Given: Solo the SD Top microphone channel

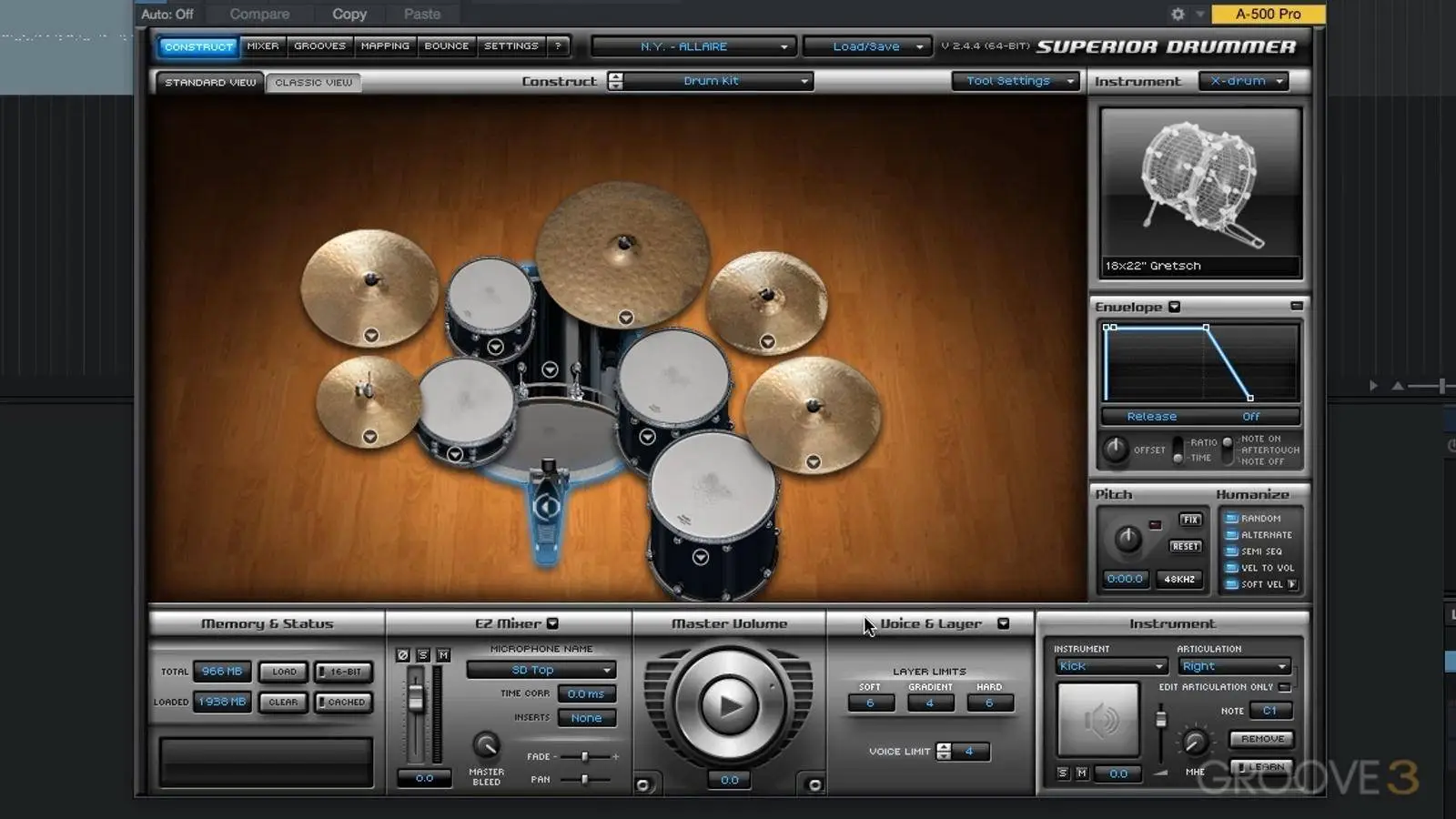Looking at the screenshot, I should (422, 655).
